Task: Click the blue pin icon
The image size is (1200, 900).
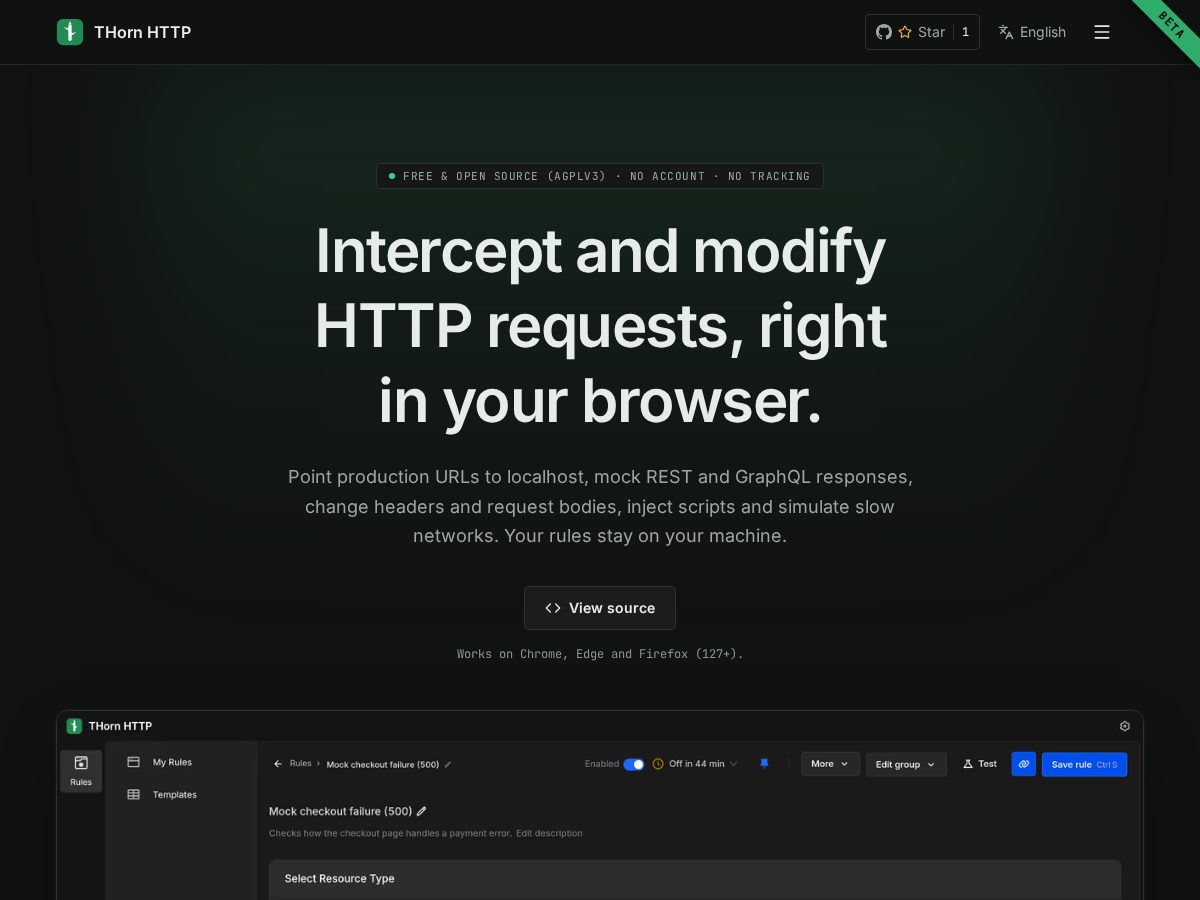Action: tap(765, 764)
